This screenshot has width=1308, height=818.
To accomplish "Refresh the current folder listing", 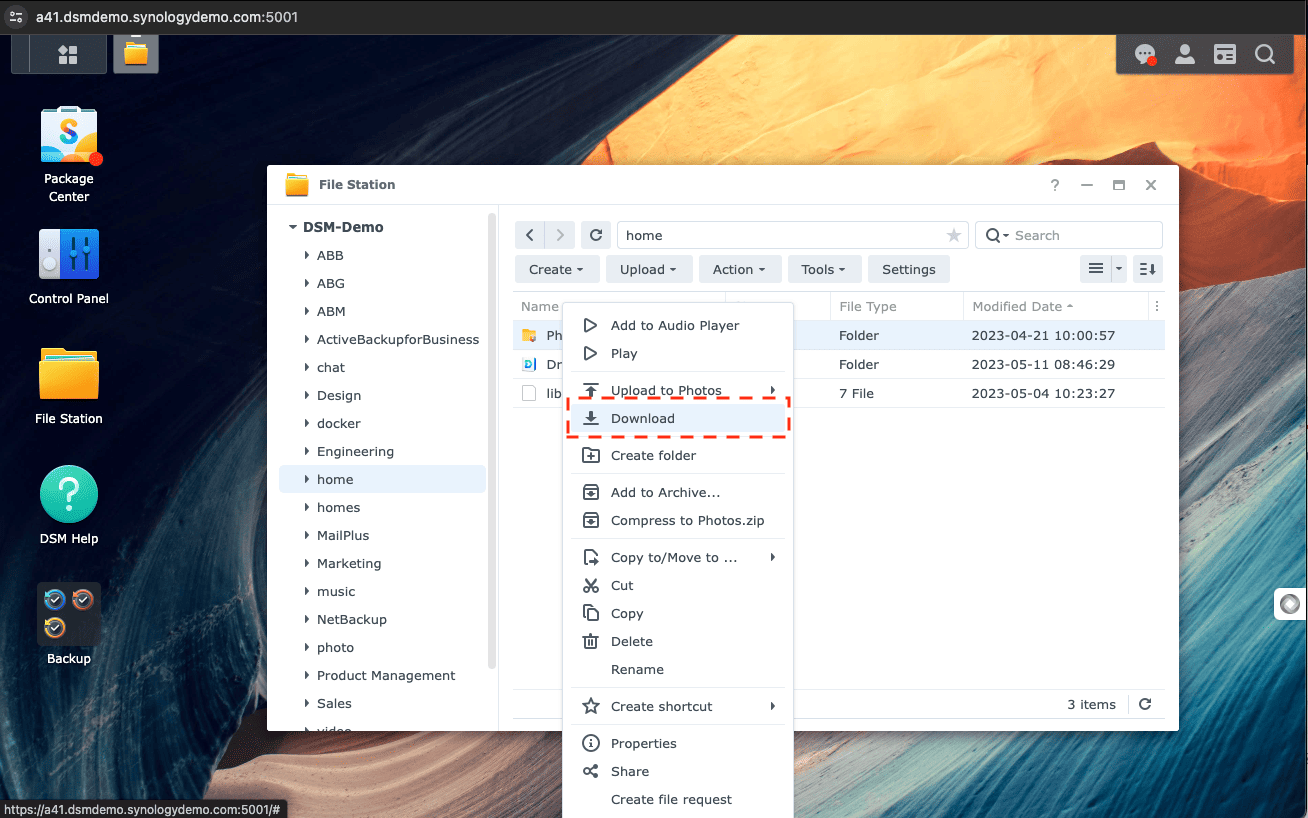I will tap(596, 235).
